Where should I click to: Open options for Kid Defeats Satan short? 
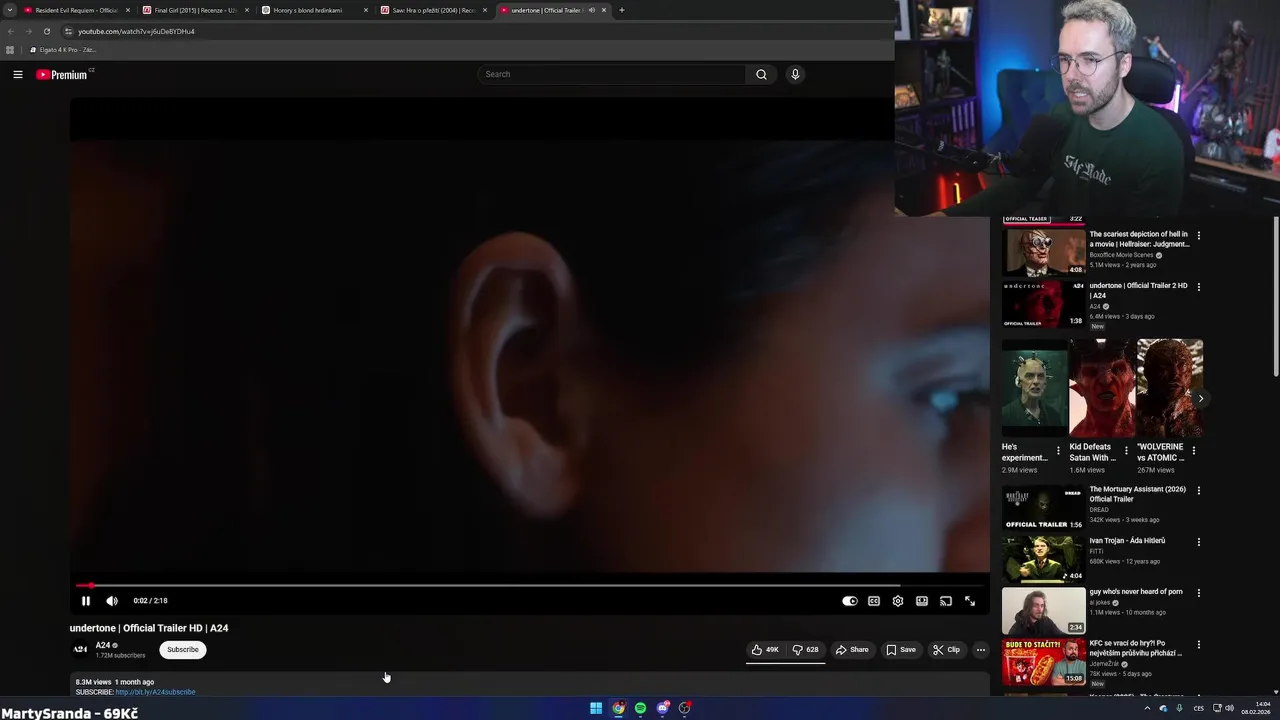[x=1126, y=451]
